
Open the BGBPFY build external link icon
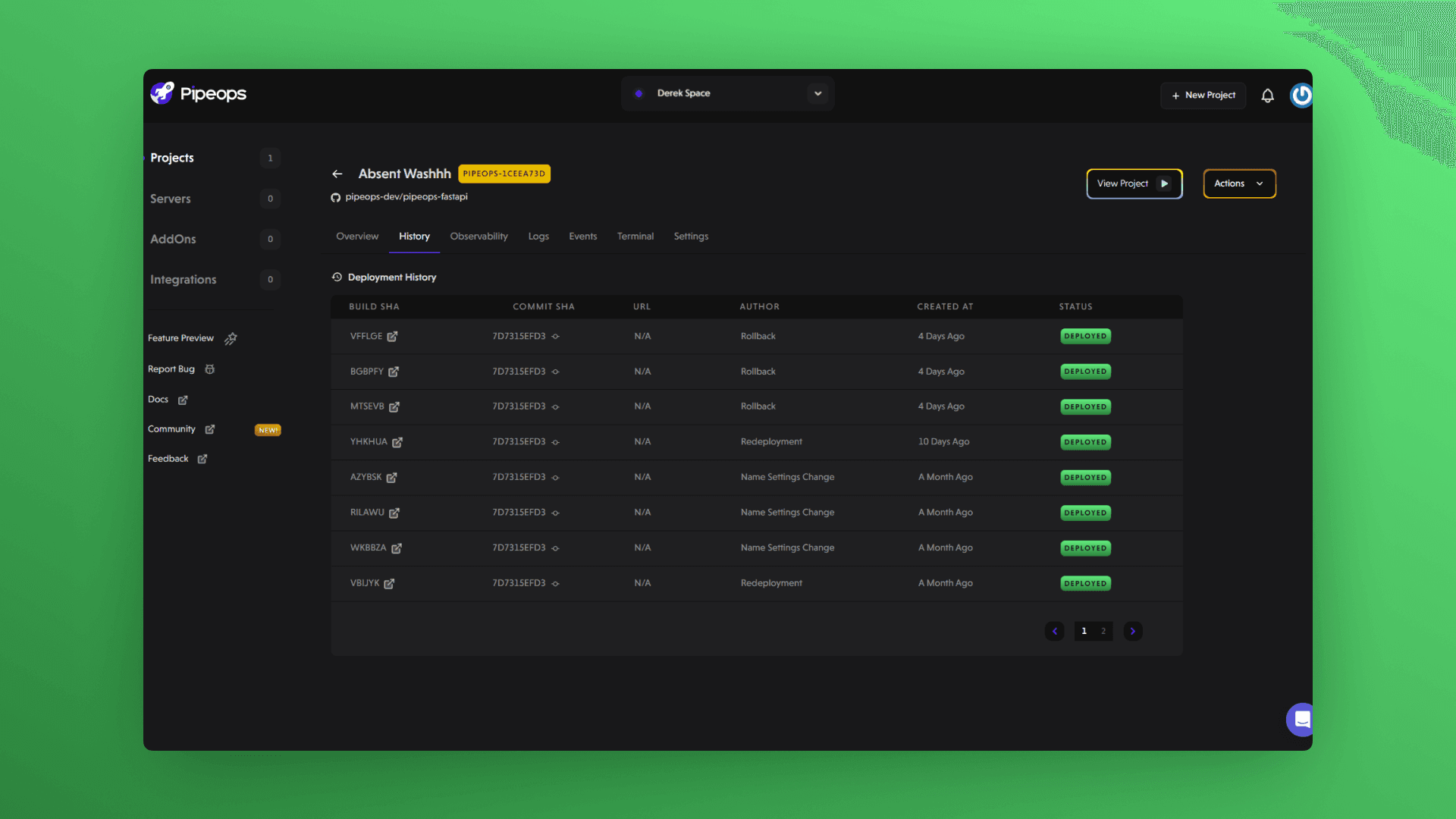(x=394, y=372)
